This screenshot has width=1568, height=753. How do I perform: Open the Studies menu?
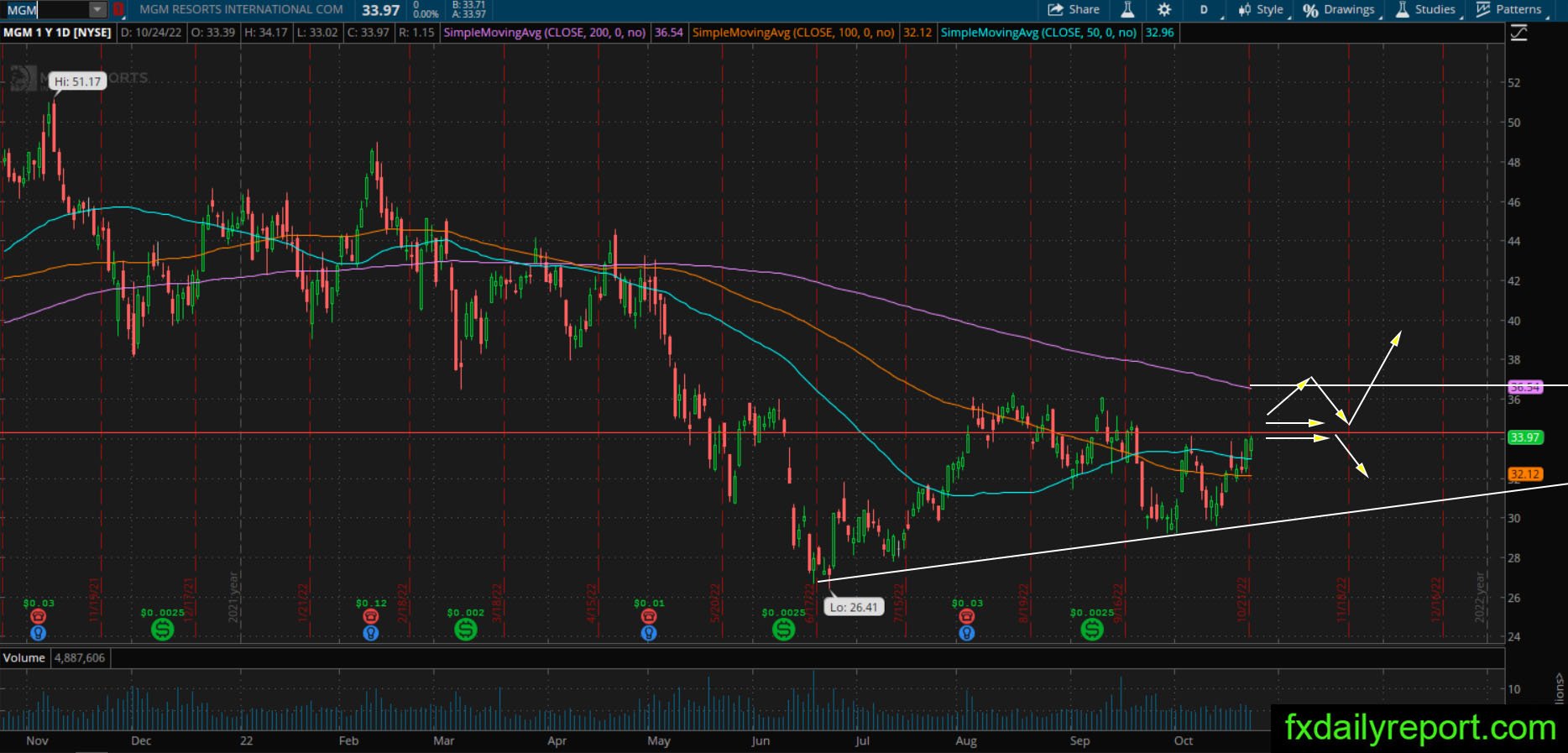tap(1427, 9)
